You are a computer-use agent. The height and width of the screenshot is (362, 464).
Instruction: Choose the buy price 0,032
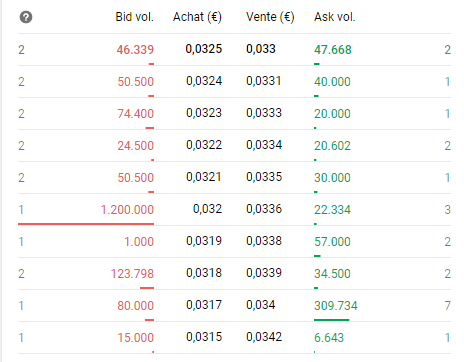[x=207, y=209]
